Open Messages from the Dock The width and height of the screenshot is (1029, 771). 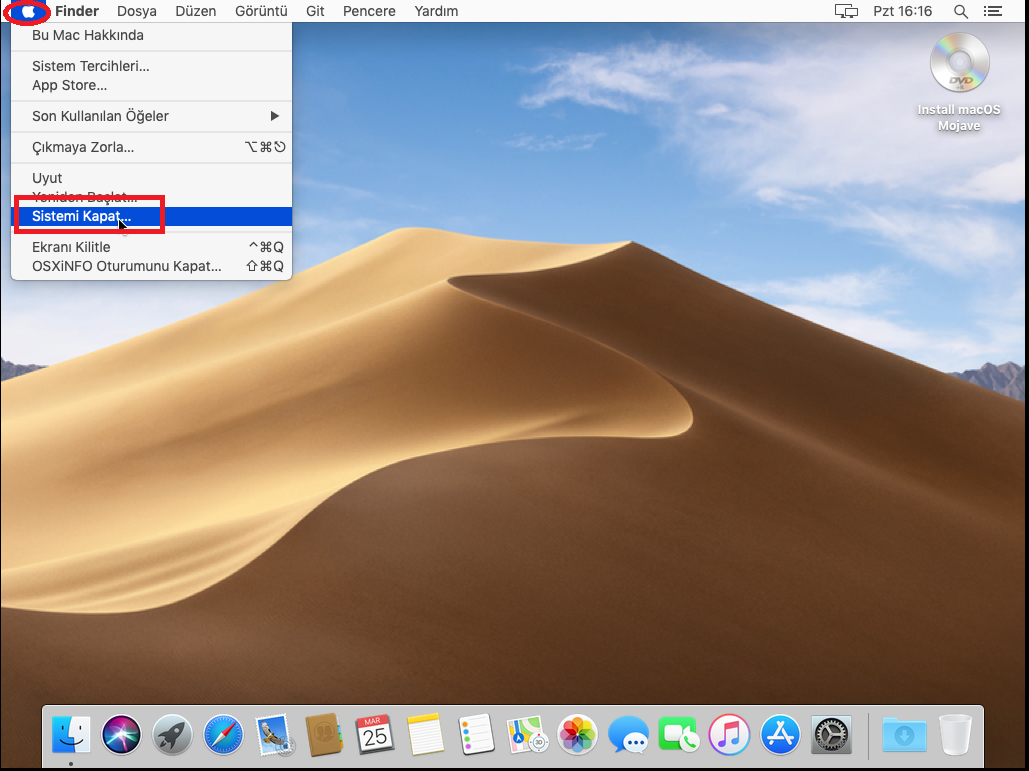click(628, 736)
